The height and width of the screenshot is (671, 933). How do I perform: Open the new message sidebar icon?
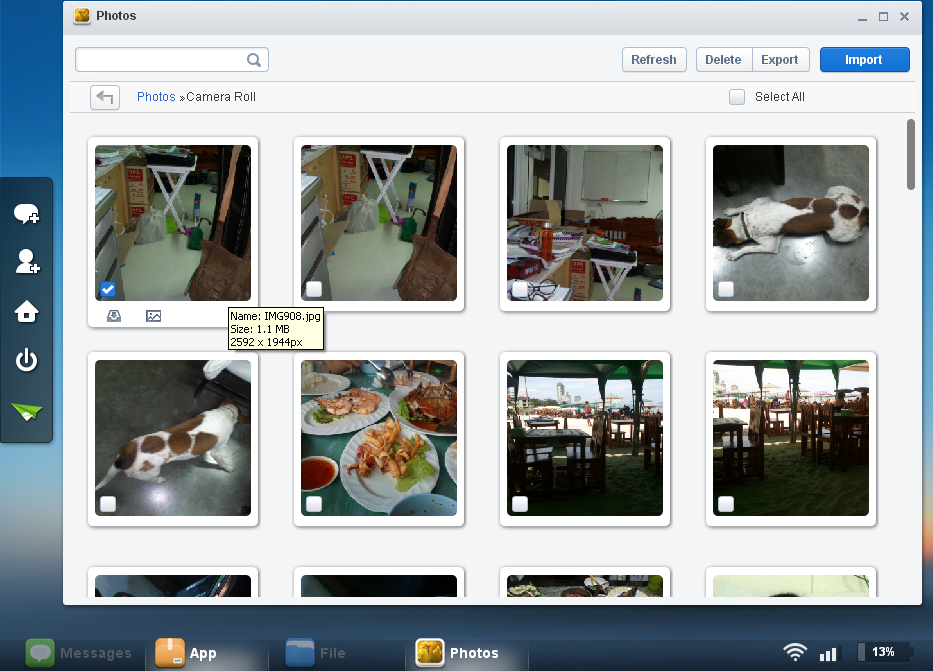tap(26, 214)
